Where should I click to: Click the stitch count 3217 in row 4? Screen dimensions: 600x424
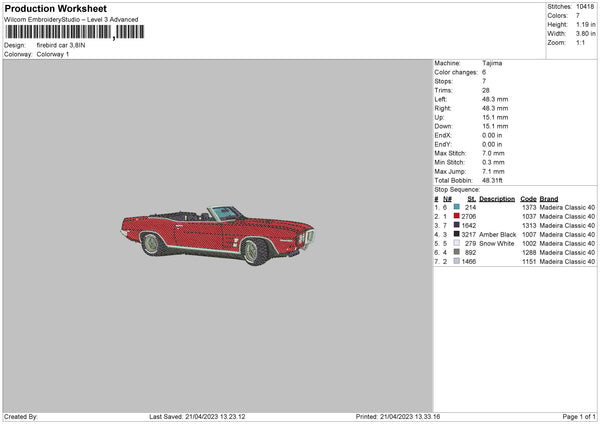pos(469,234)
